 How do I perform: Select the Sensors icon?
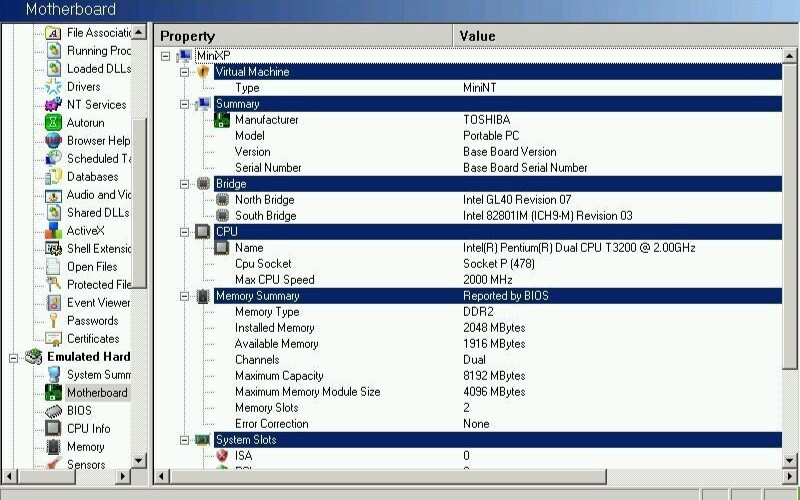(53, 464)
